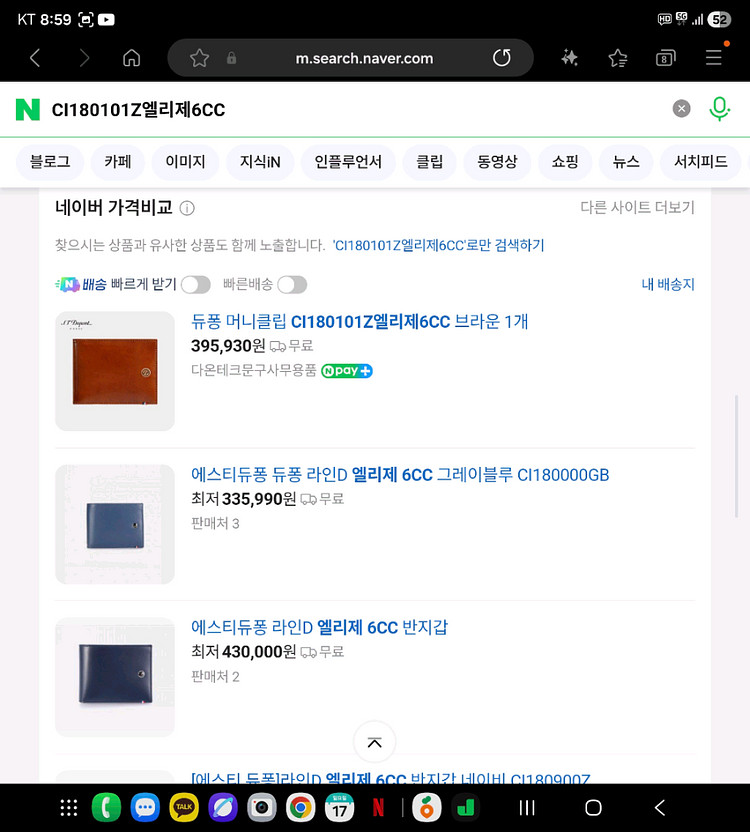Screen dimensions: 750x832
Task: Toggle the 배송 빠르게 받기 switch
Action: coord(196,285)
